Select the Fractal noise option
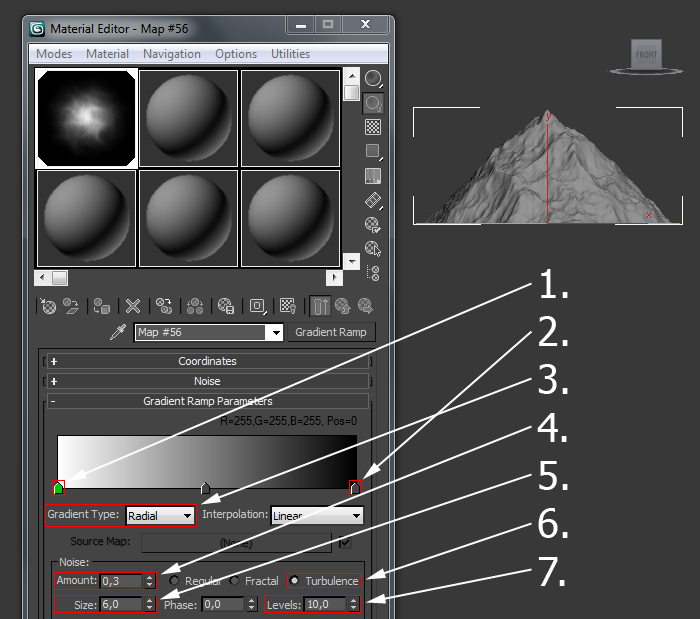The width and height of the screenshot is (700, 619). pos(234,581)
